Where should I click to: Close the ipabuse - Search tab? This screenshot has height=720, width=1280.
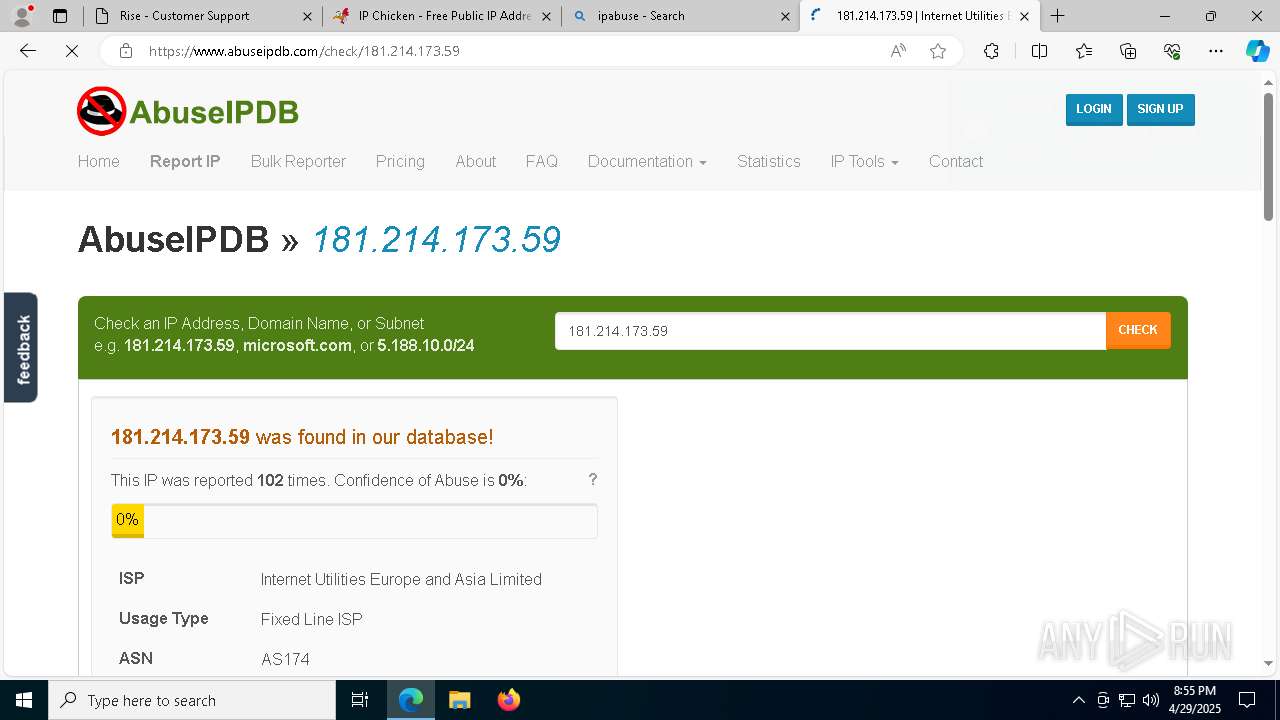pyautogui.click(x=785, y=16)
